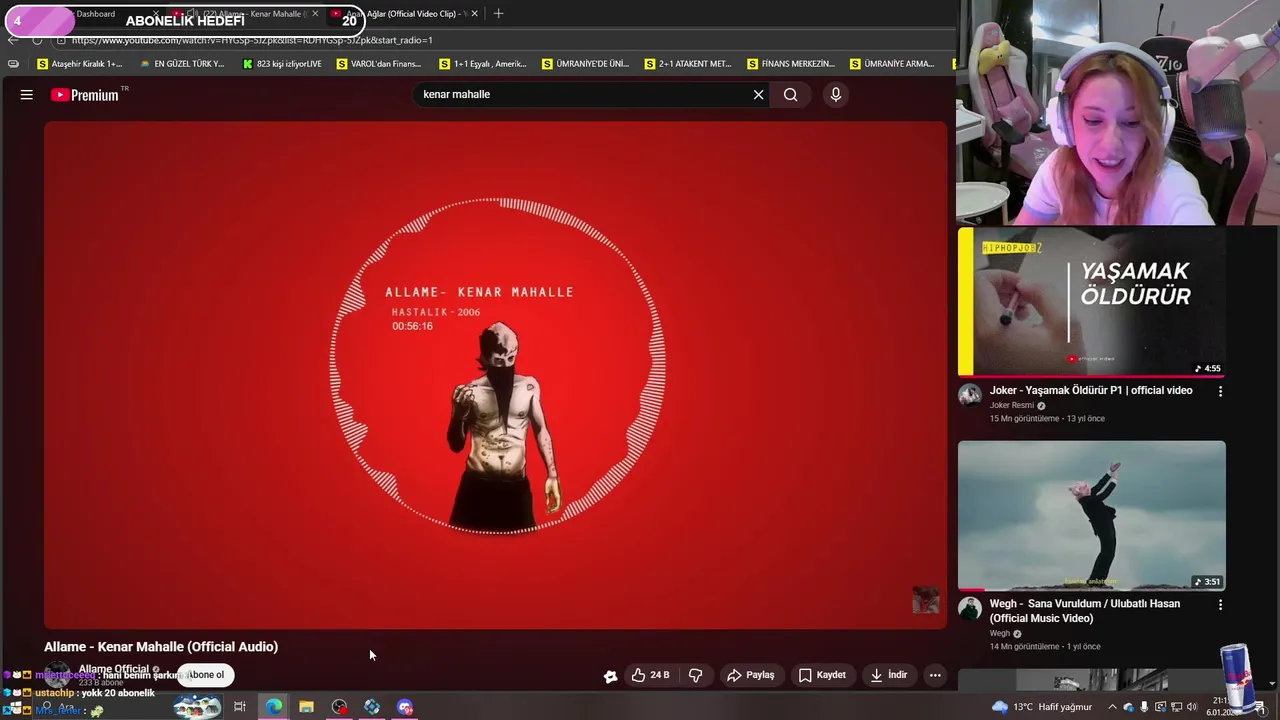Open Joker Resmi channel avatar

(970, 394)
